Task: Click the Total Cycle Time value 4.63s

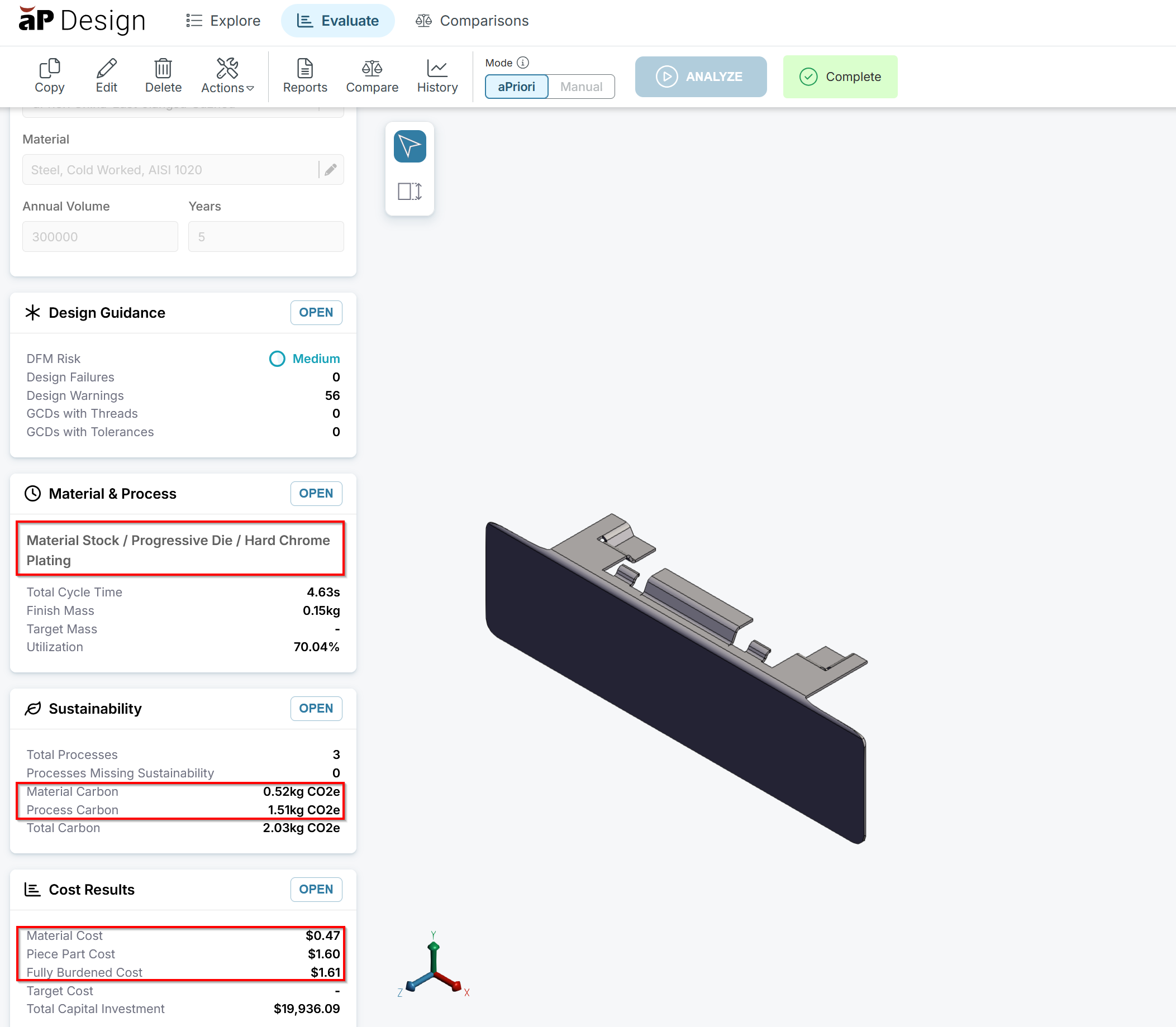Action: pos(323,592)
